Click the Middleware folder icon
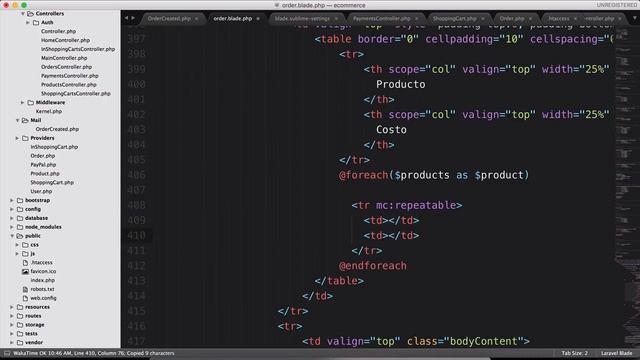The width and height of the screenshot is (640, 360). pyautogui.click(x=31, y=102)
